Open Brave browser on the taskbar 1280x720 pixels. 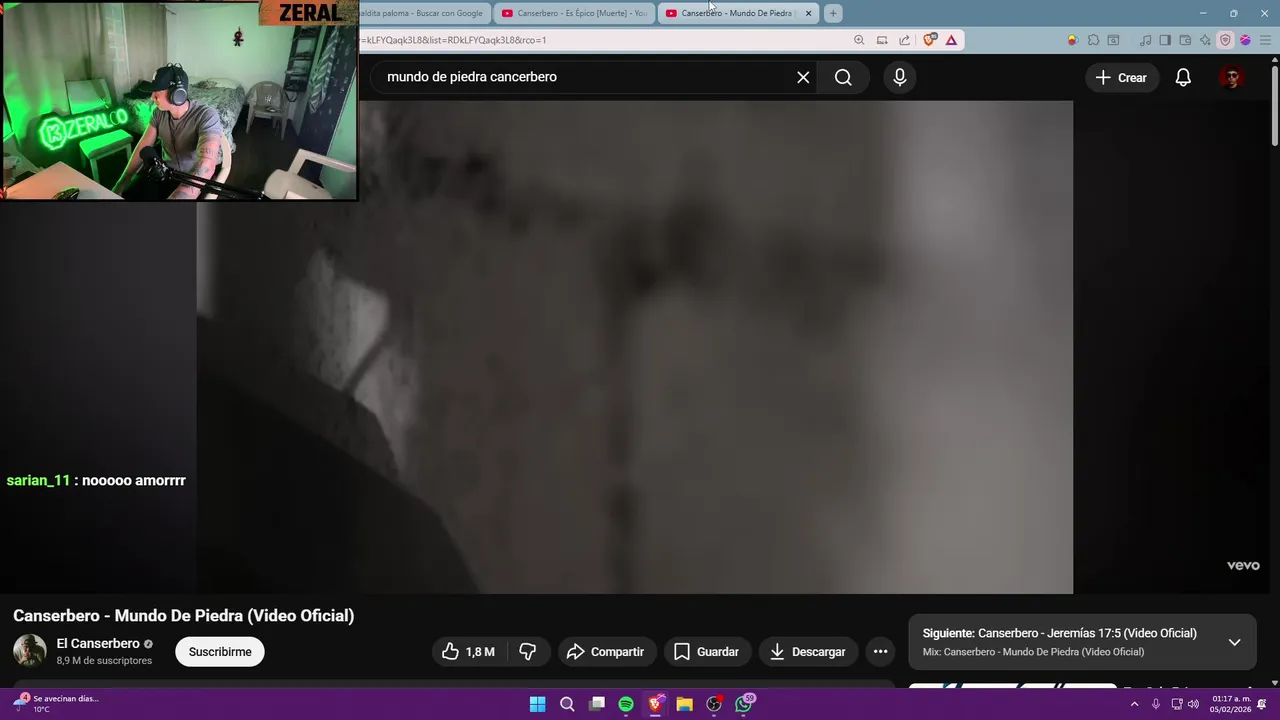(x=655, y=704)
